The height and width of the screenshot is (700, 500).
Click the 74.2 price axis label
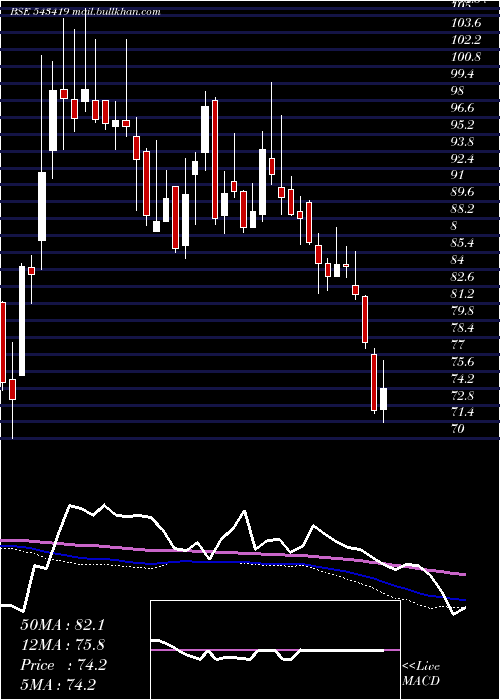pos(464,379)
